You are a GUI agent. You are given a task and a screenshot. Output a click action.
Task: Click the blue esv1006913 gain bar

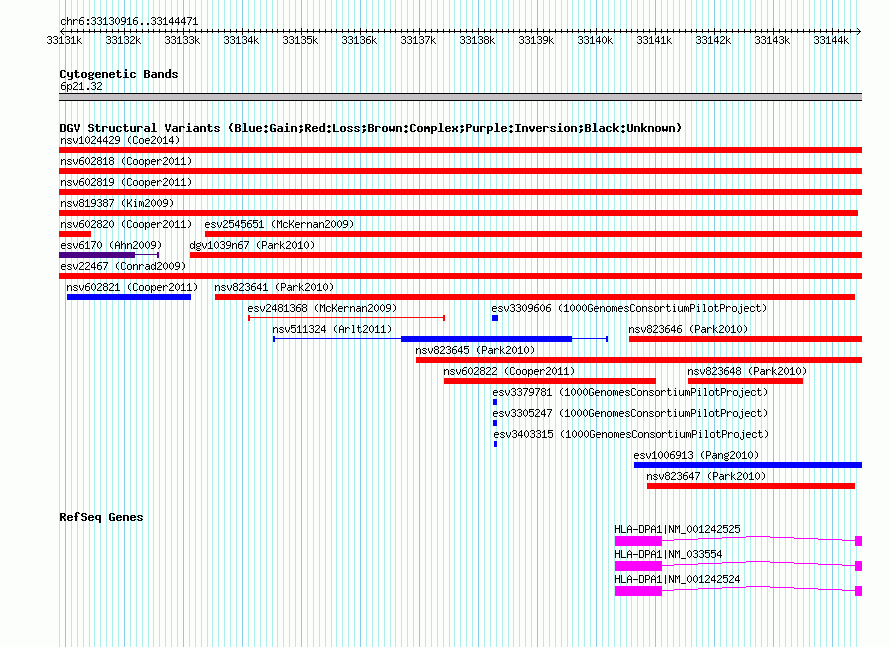[x=748, y=465]
